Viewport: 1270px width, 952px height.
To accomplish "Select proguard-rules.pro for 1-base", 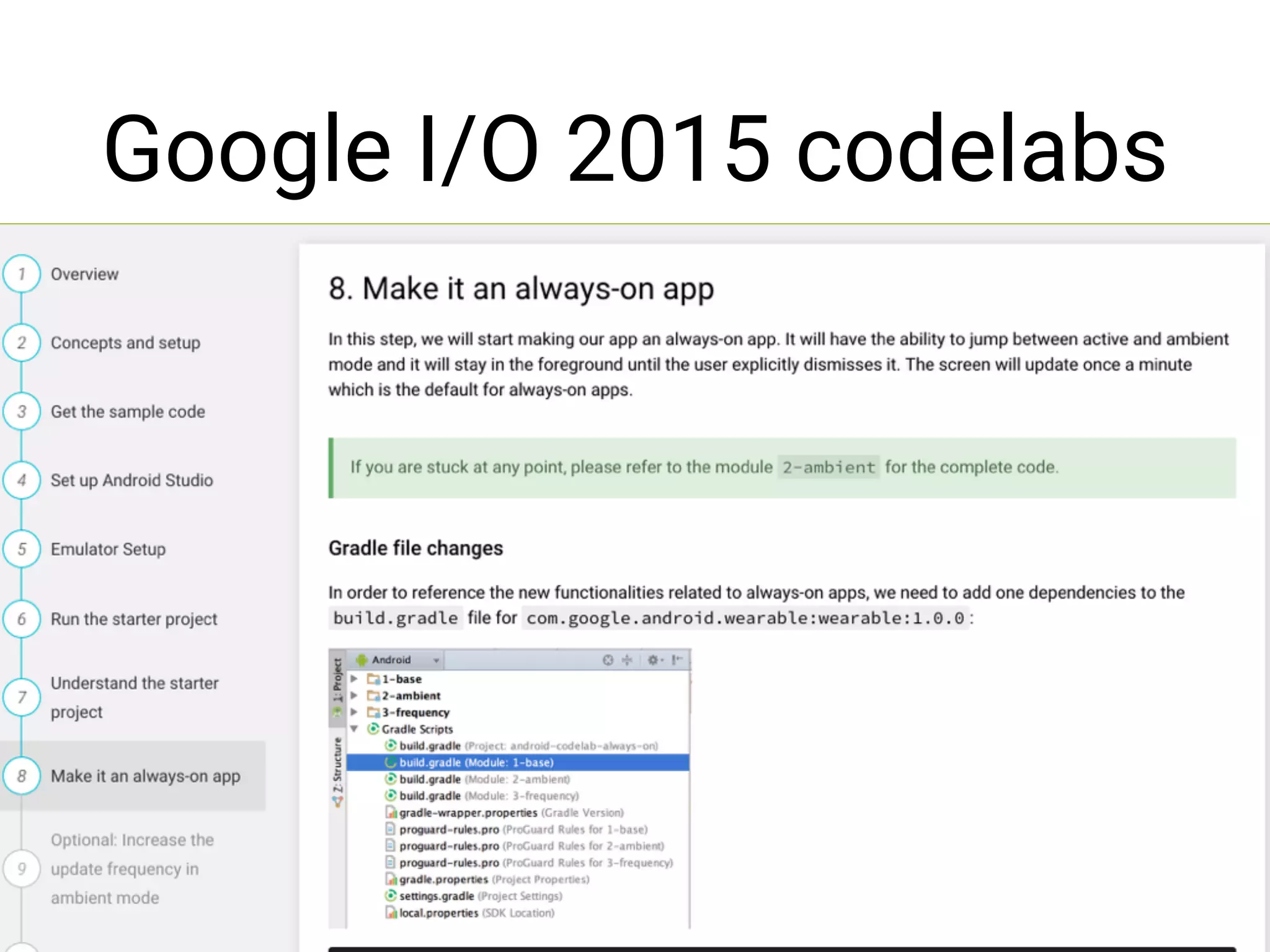I will (517, 829).
